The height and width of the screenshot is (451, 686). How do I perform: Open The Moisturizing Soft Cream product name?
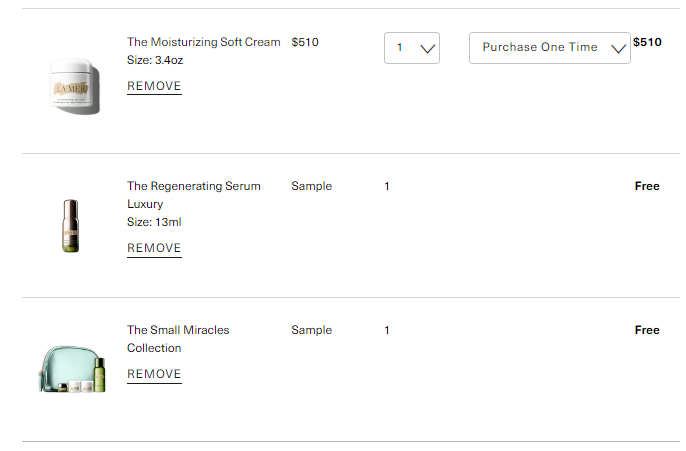click(203, 42)
